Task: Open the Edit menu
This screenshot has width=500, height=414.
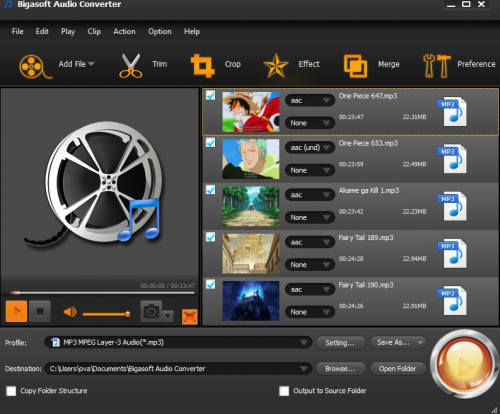Action: (42, 32)
